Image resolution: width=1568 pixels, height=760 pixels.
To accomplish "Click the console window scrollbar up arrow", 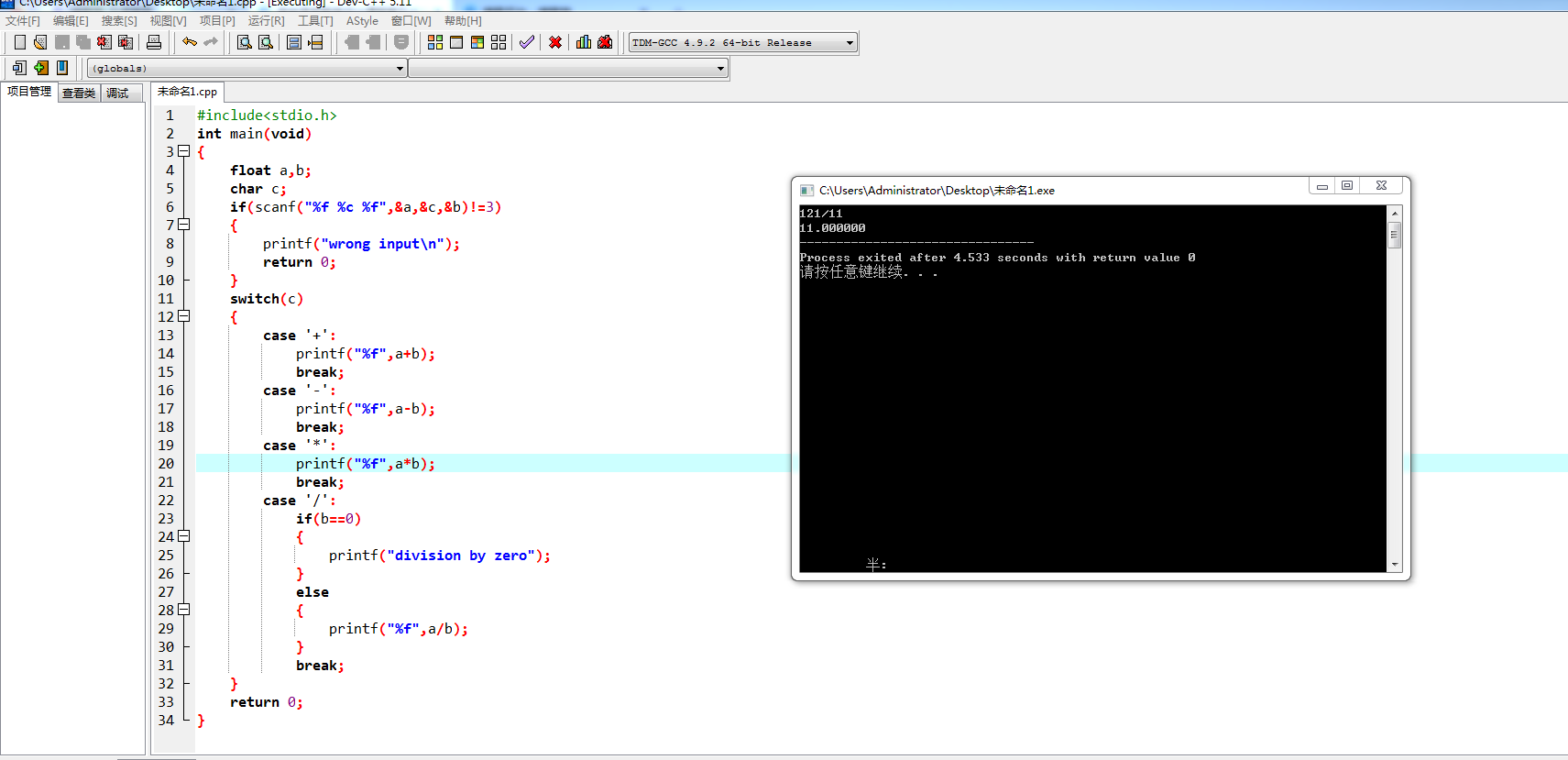I will click(x=1395, y=213).
